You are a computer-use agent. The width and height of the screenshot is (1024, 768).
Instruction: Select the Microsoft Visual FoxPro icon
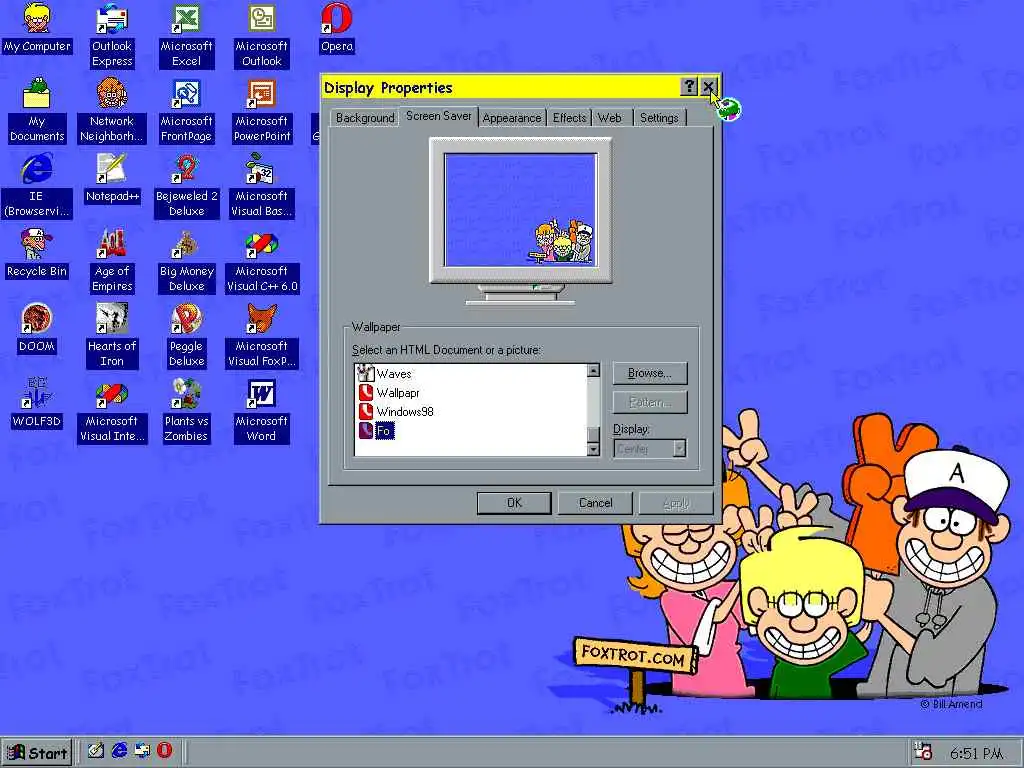pyautogui.click(x=262, y=336)
